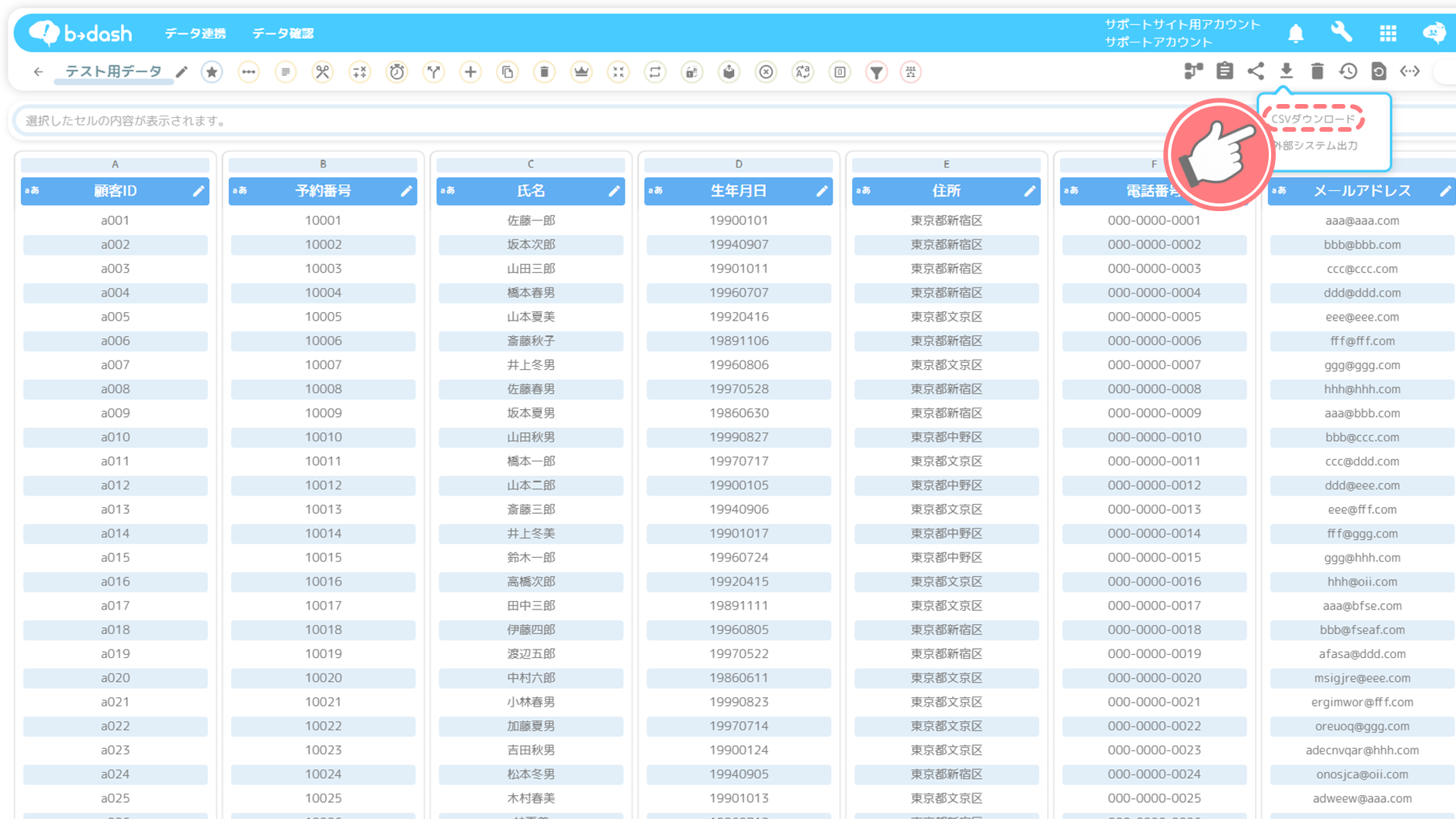Click the branch split arrows icon
This screenshot has height=819, width=1456.
point(434,72)
